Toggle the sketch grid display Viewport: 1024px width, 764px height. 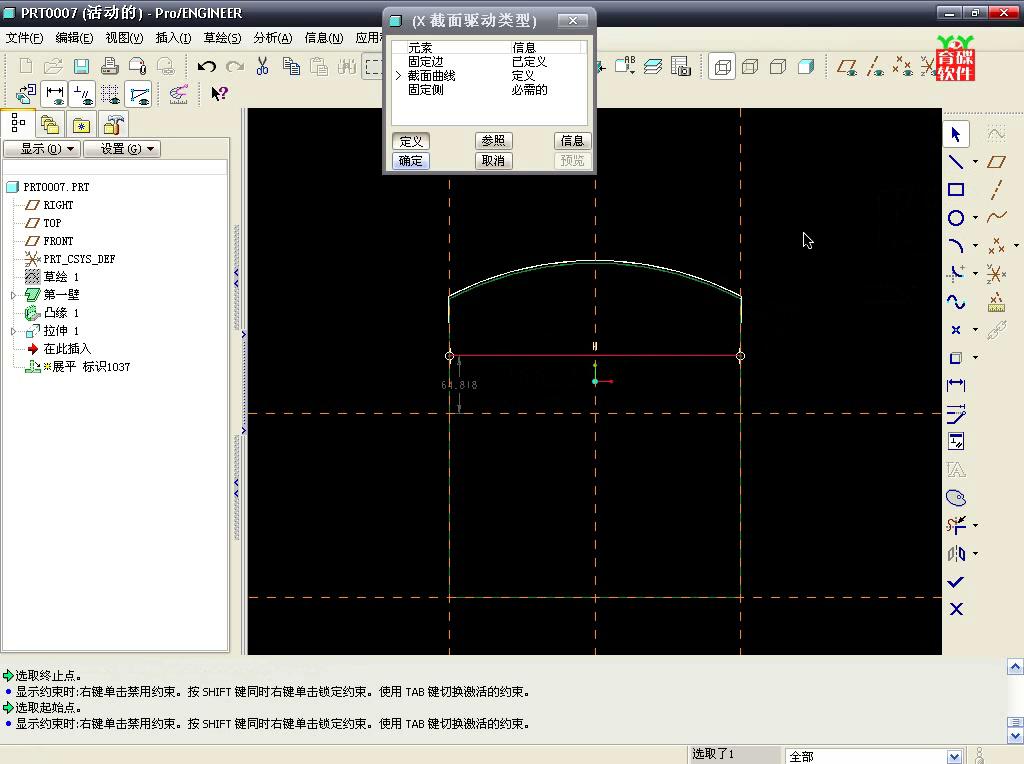[110, 95]
